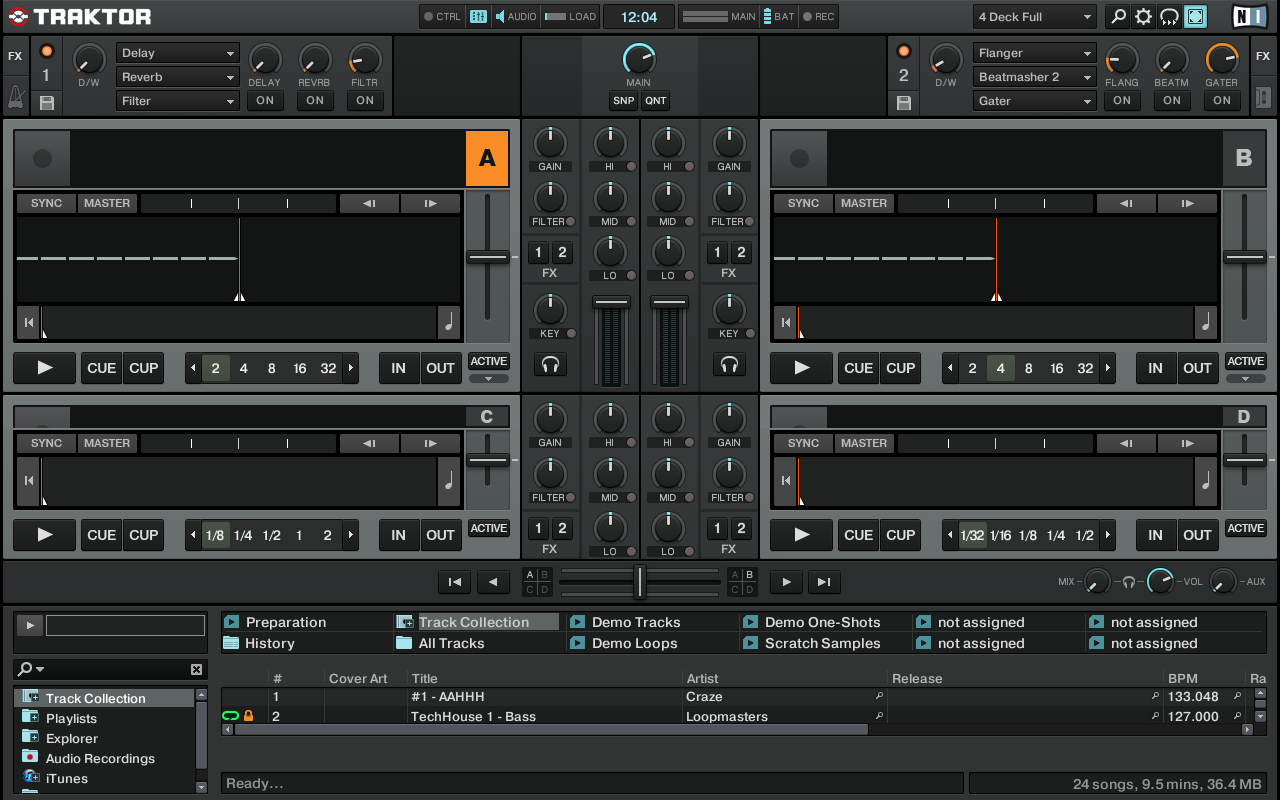Select the History favorite
Image resolution: width=1280 pixels, height=800 pixels.
270,643
